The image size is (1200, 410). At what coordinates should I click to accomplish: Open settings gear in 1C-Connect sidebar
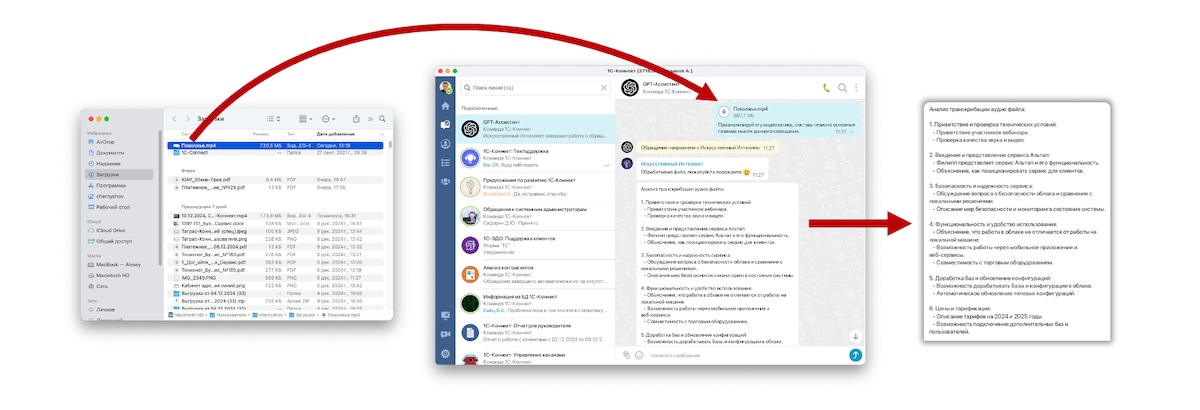coord(445,353)
